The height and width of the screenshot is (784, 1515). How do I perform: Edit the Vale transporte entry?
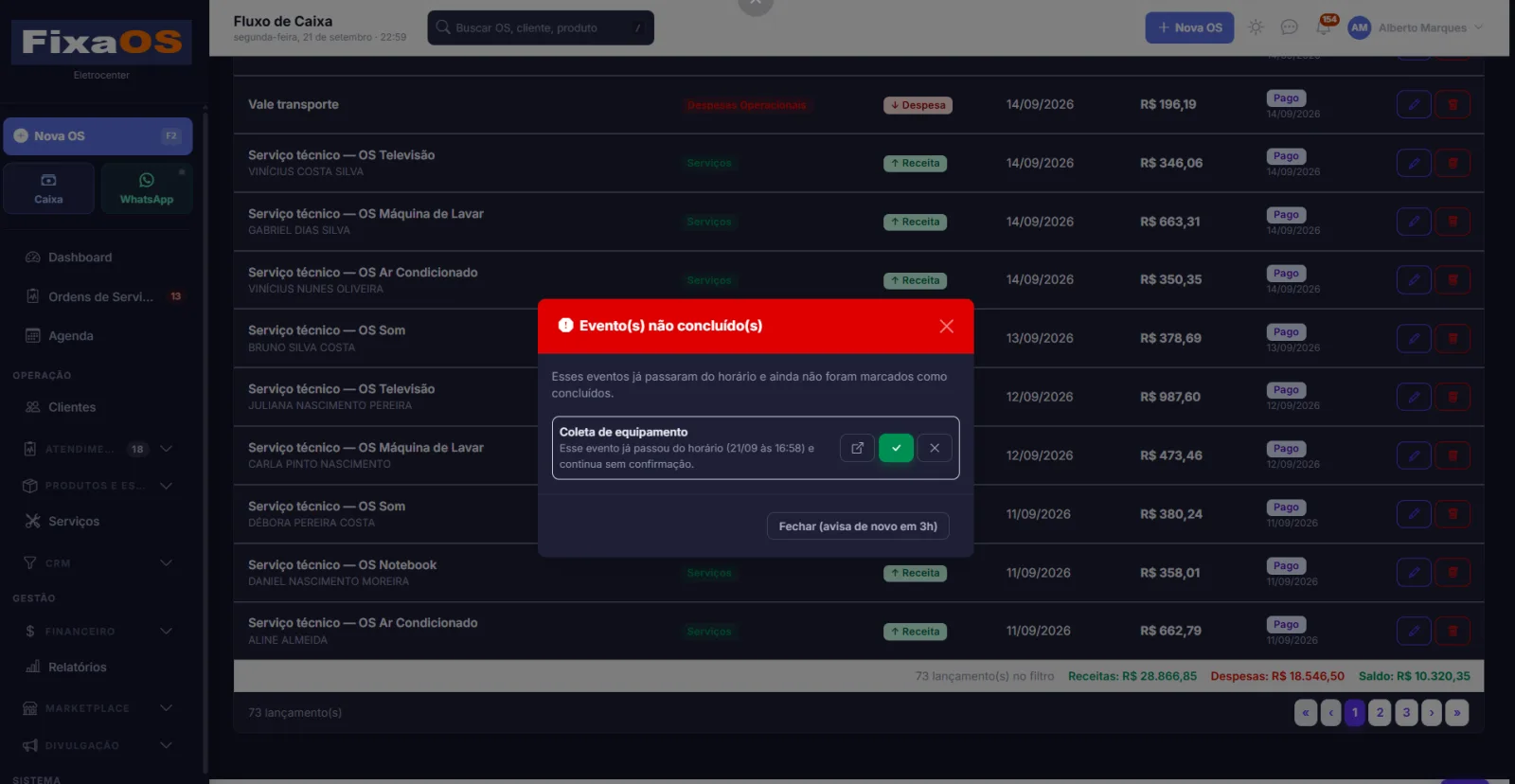click(x=1414, y=105)
